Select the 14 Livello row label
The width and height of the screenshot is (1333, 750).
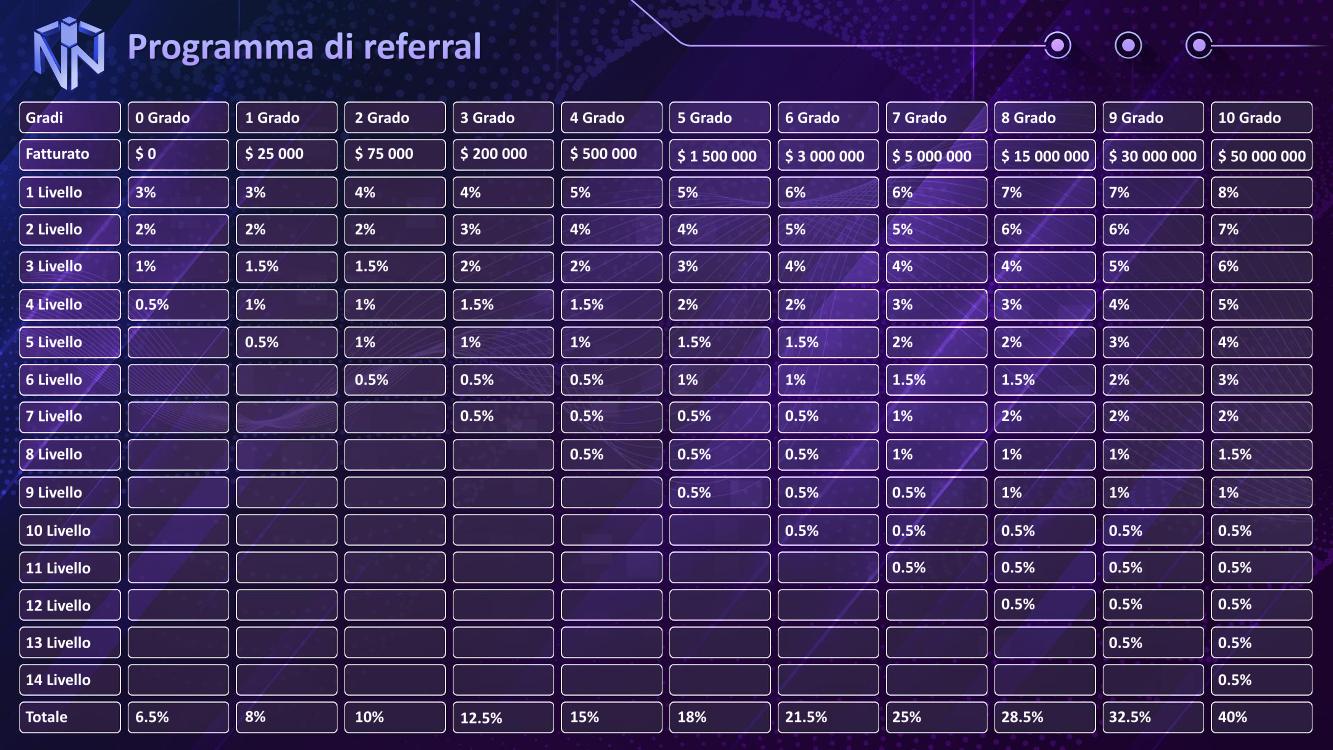(x=69, y=680)
